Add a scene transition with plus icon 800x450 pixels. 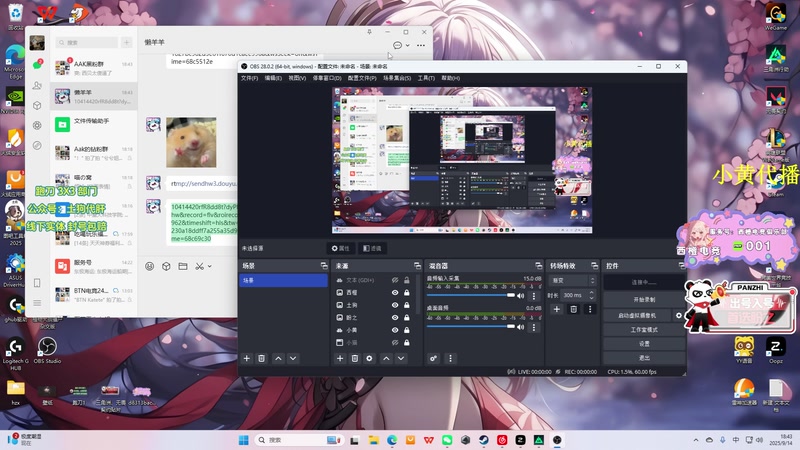coord(557,309)
